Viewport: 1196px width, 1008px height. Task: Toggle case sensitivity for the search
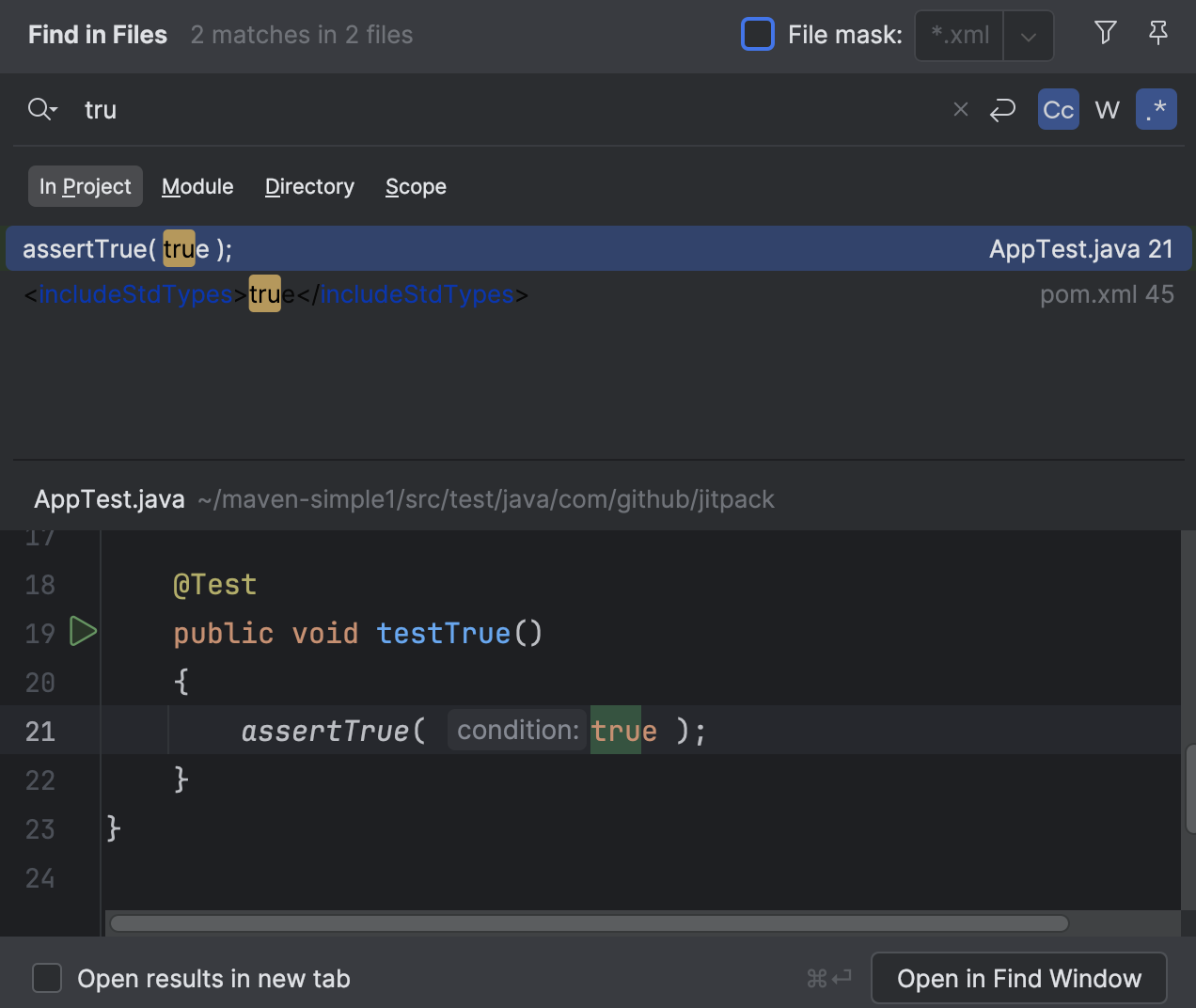coord(1058,109)
